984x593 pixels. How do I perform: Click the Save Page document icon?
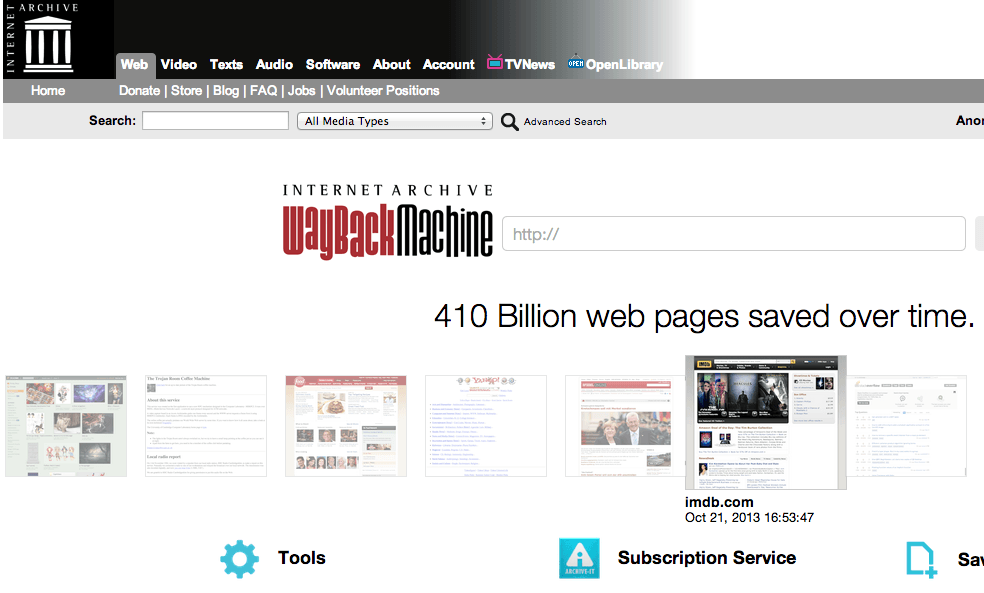click(x=921, y=559)
